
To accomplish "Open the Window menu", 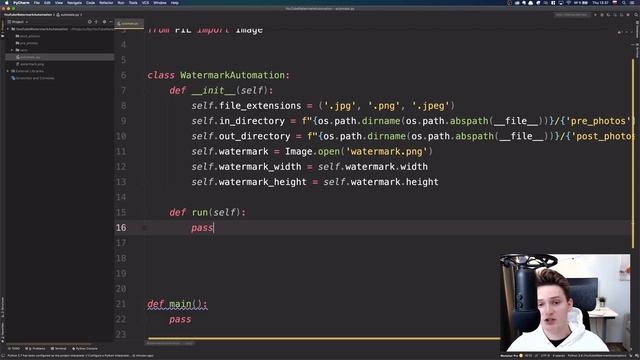I will (x=160, y=3).
